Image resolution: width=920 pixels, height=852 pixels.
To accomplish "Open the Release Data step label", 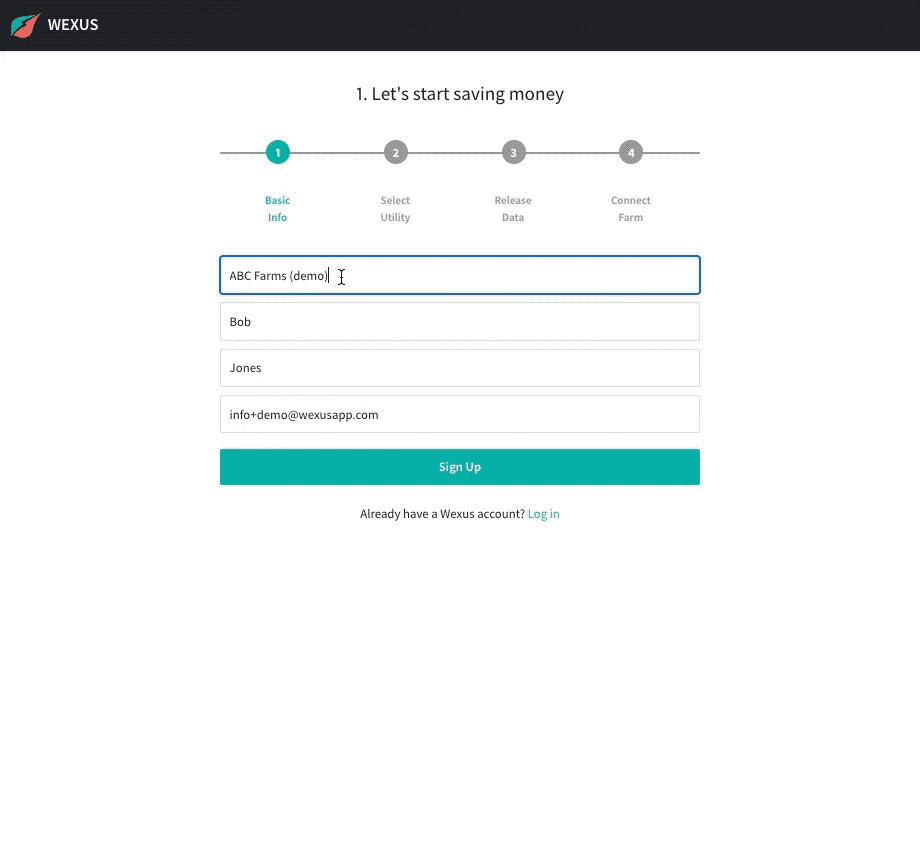I will [513, 209].
